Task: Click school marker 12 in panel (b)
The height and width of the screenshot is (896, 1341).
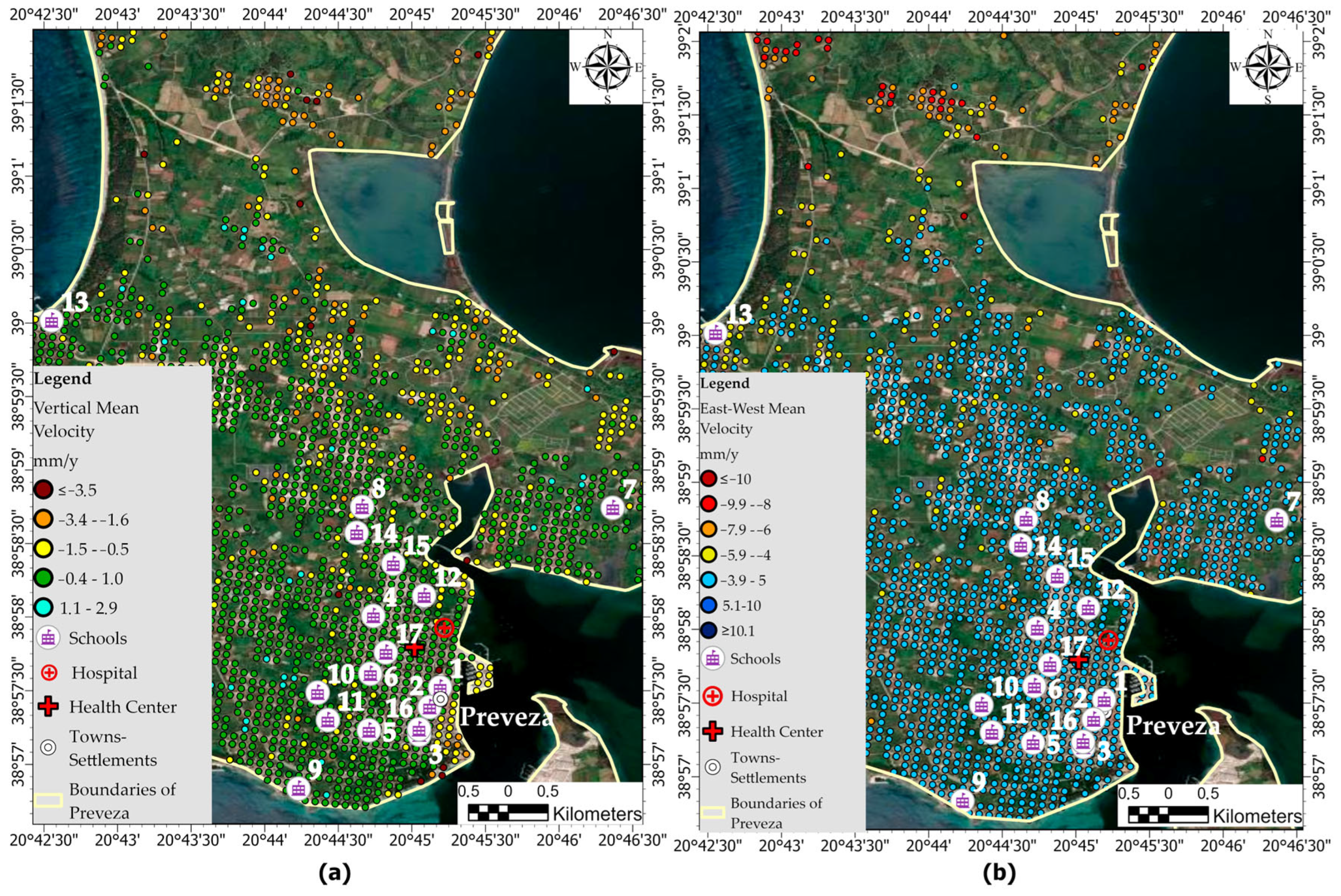Action: (x=1088, y=609)
